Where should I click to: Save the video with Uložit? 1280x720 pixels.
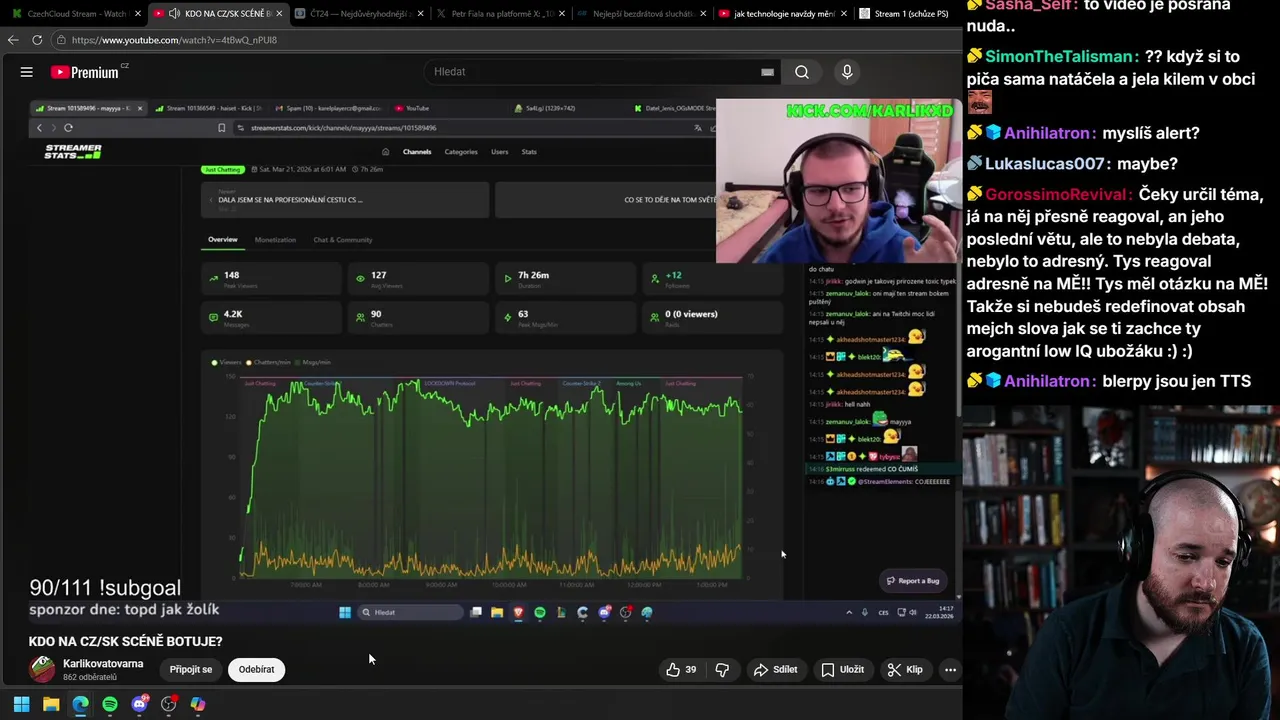pyautogui.click(x=842, y=670)
